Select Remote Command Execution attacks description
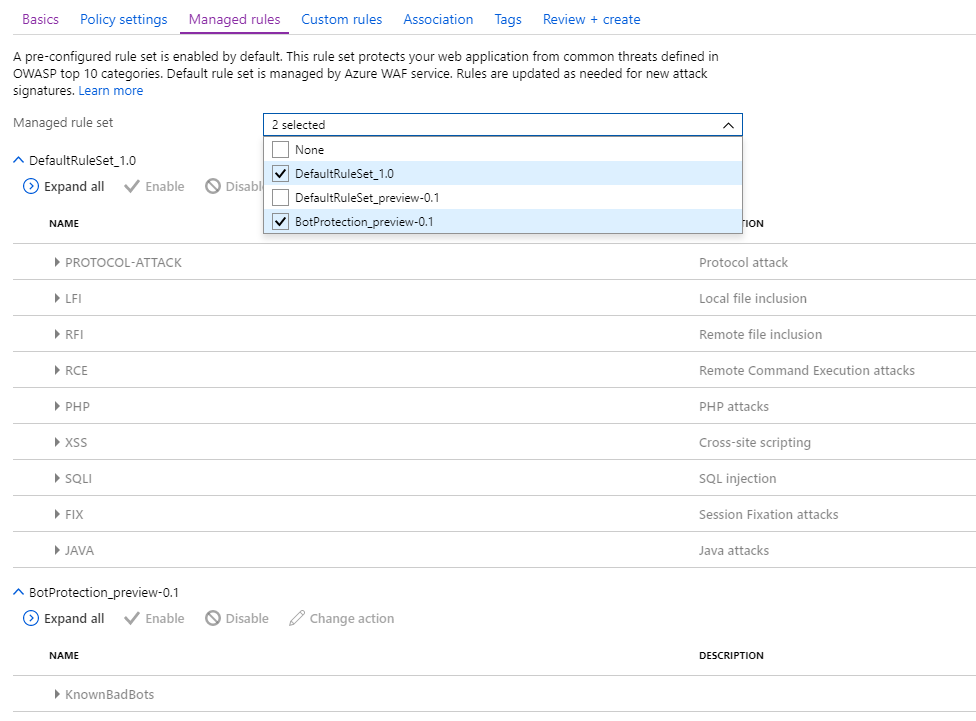This screenshot has width=976, height=721. pos(807,370)
